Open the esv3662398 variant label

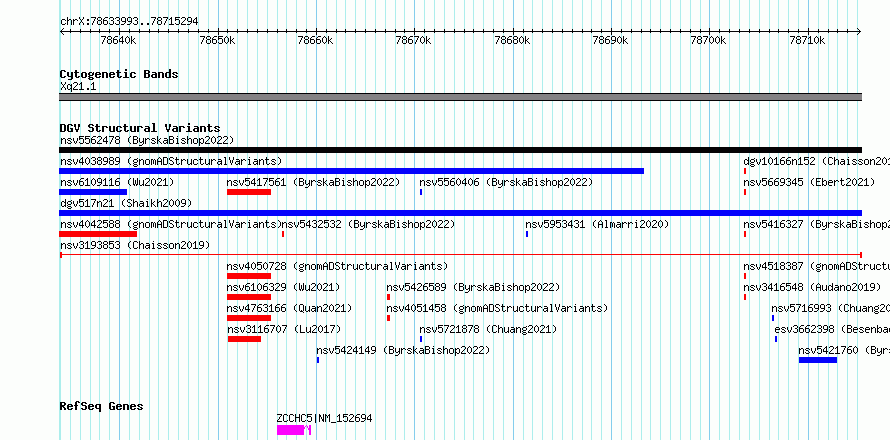tap(832, 329)
